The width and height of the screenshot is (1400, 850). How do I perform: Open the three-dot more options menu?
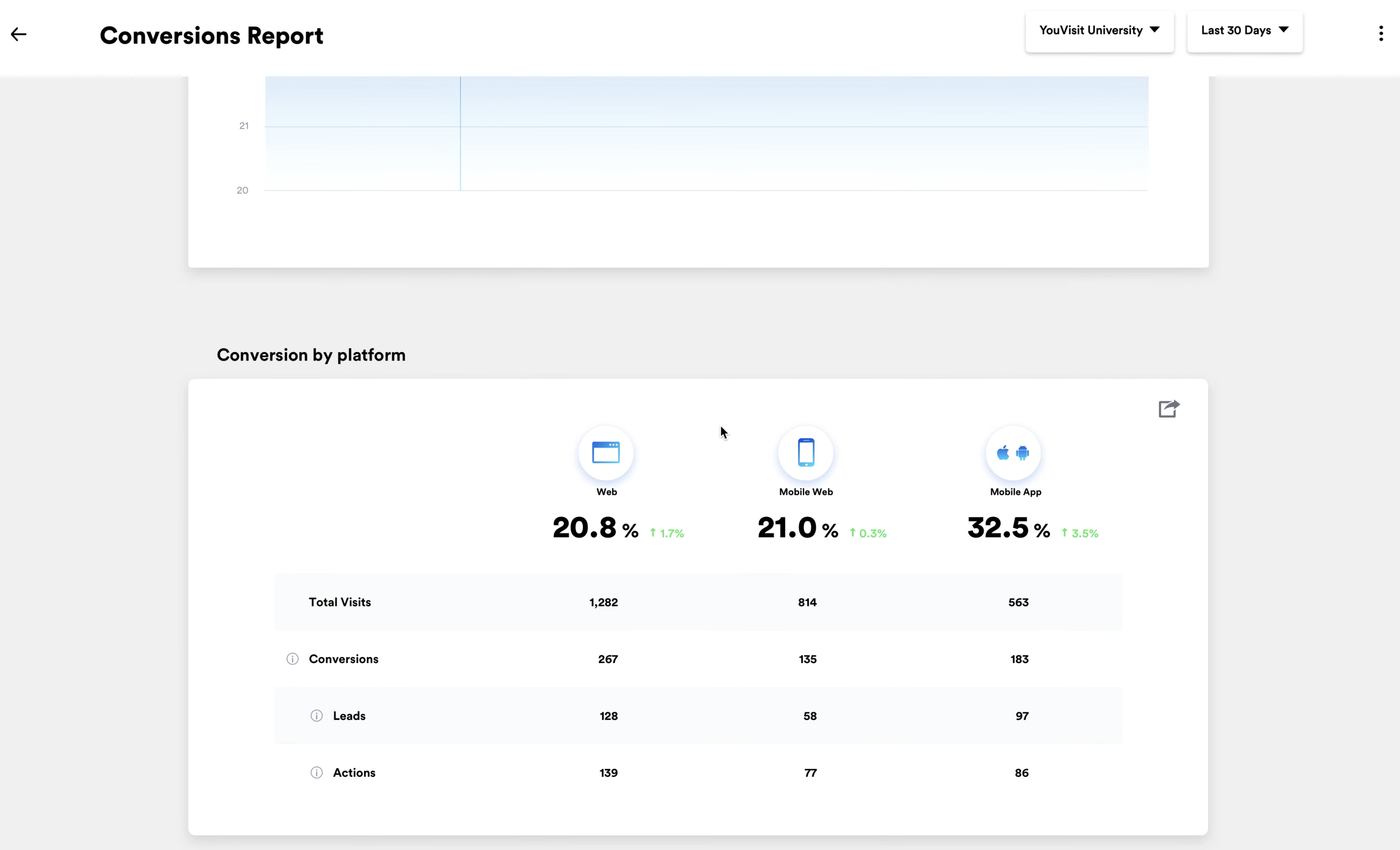click(1381, 33)
